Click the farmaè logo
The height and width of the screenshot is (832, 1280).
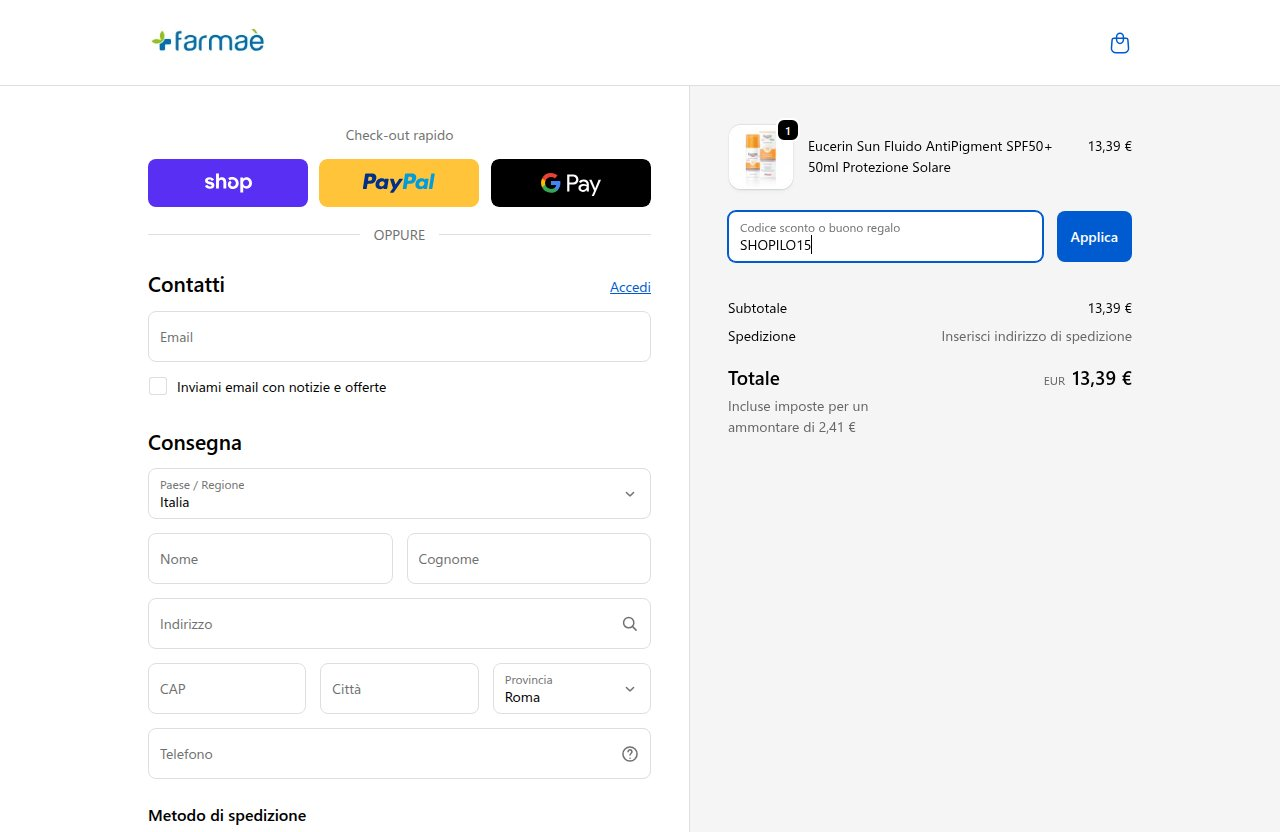208,41
